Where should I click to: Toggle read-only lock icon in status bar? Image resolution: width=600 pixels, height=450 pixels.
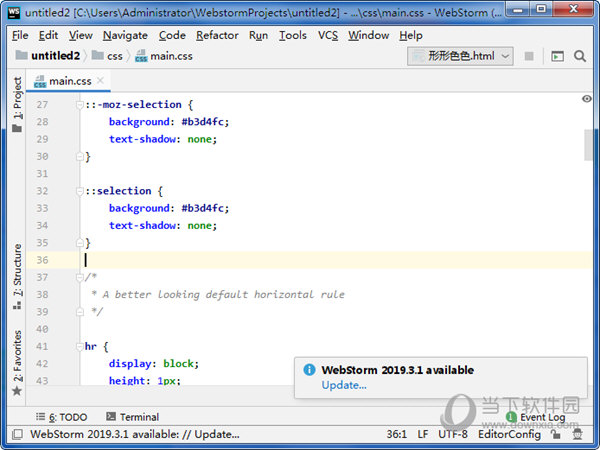[x=556, y=434]
